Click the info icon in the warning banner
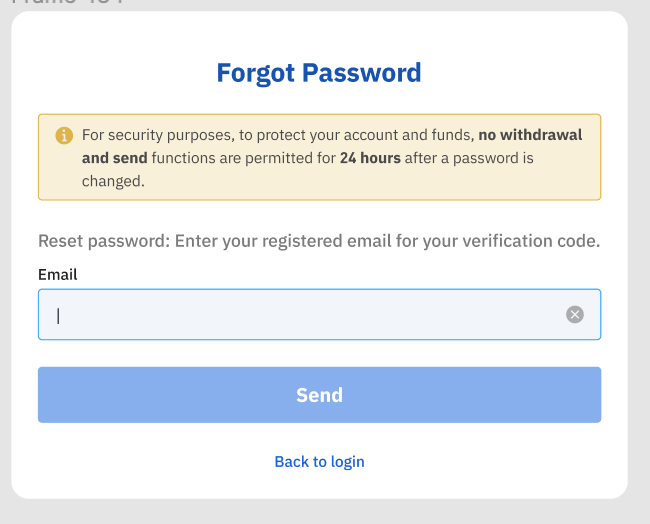The width and height of the screenshot is (650, 524). 64,135
